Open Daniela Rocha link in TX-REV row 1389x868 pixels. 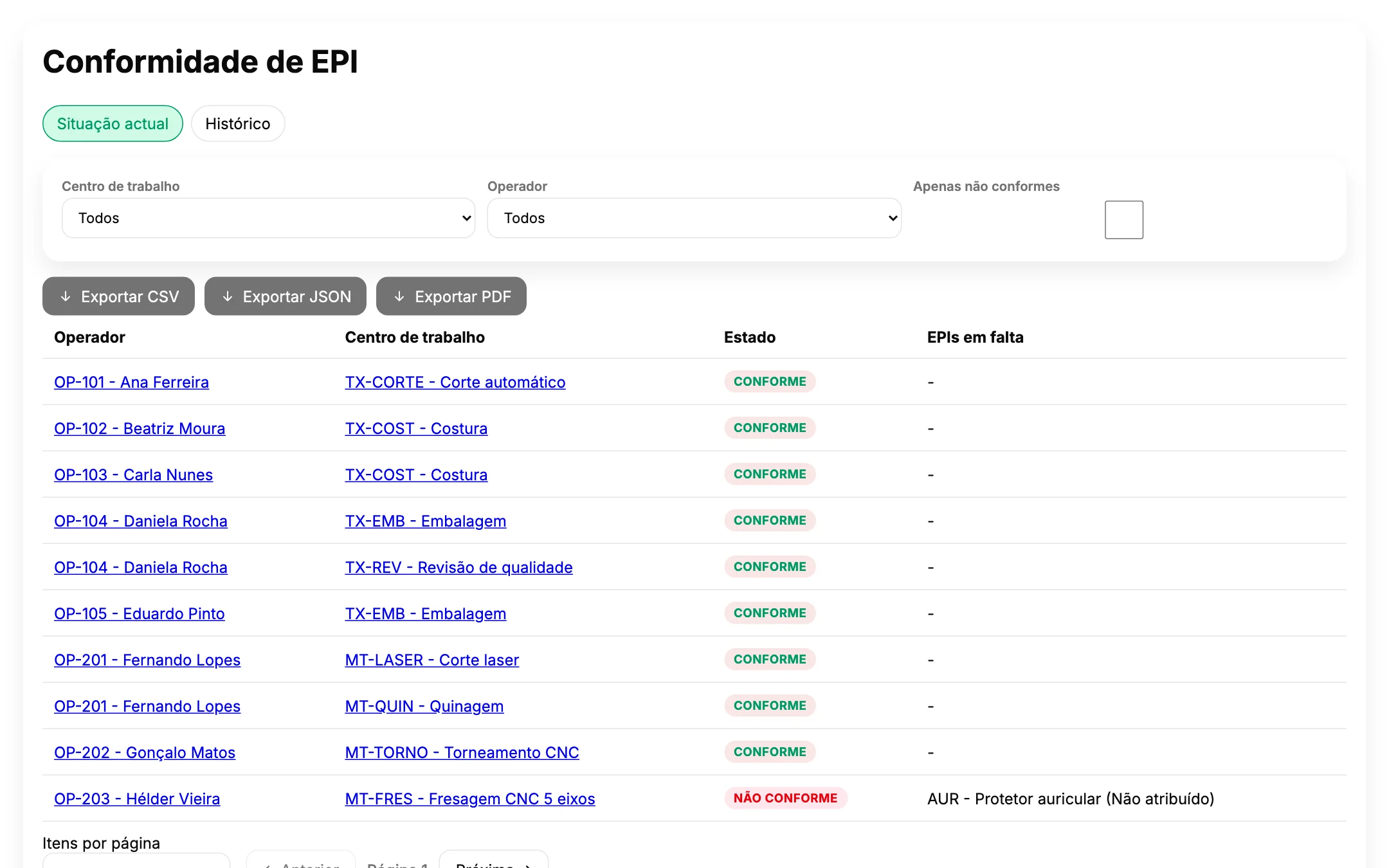pos(141,567)
